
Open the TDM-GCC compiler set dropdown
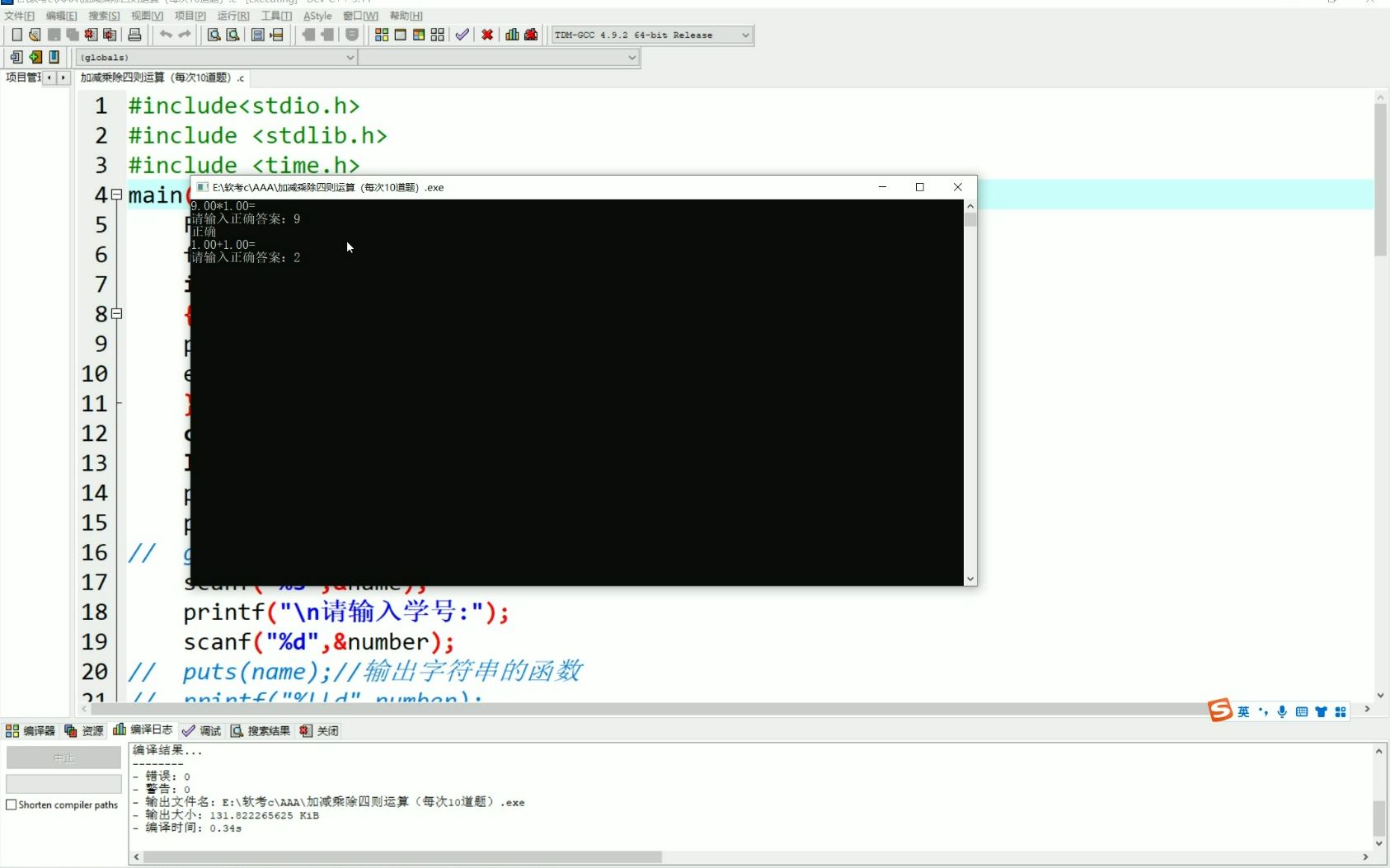click(652, 35)
